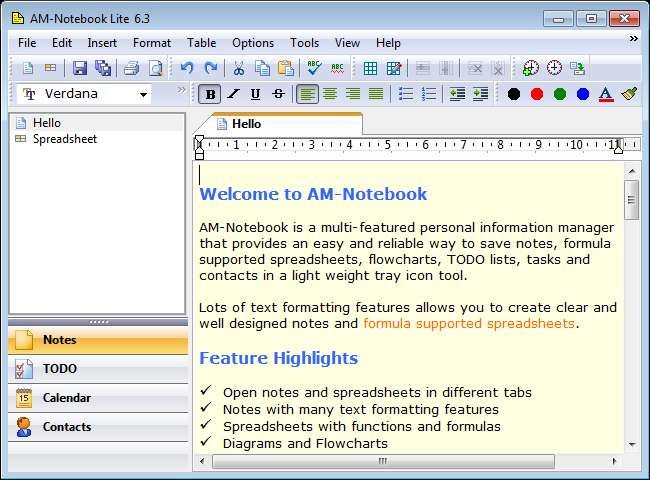
Task: Undo the last action
Action: click(187, 68)
